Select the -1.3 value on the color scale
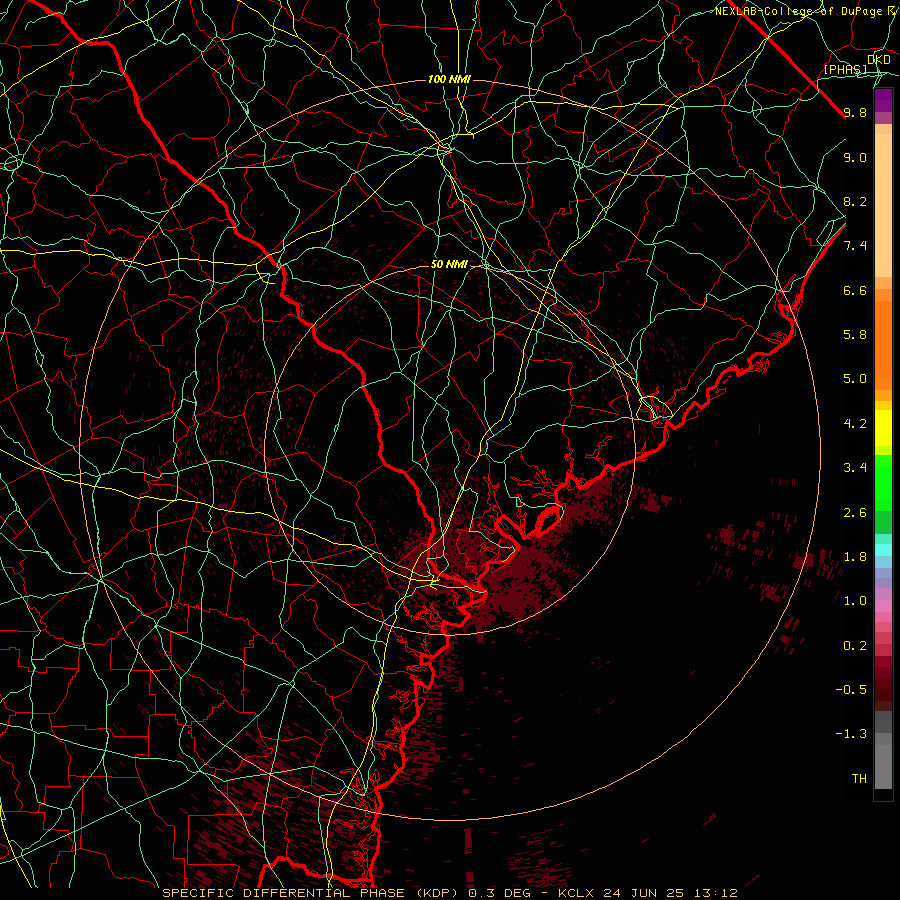This screenshot has height=900, width=900. 851,734
